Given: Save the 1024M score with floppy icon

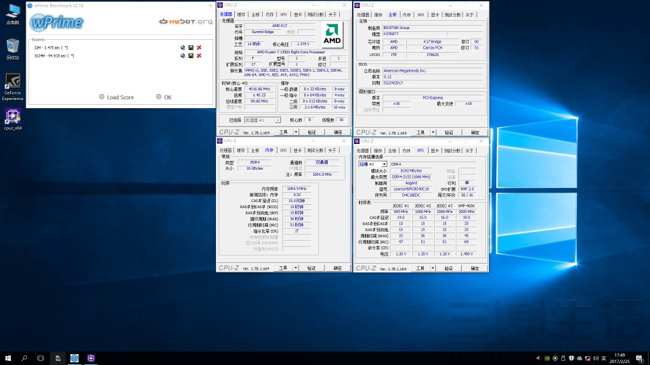Looking at the screenshot, I should pos(191,56).
